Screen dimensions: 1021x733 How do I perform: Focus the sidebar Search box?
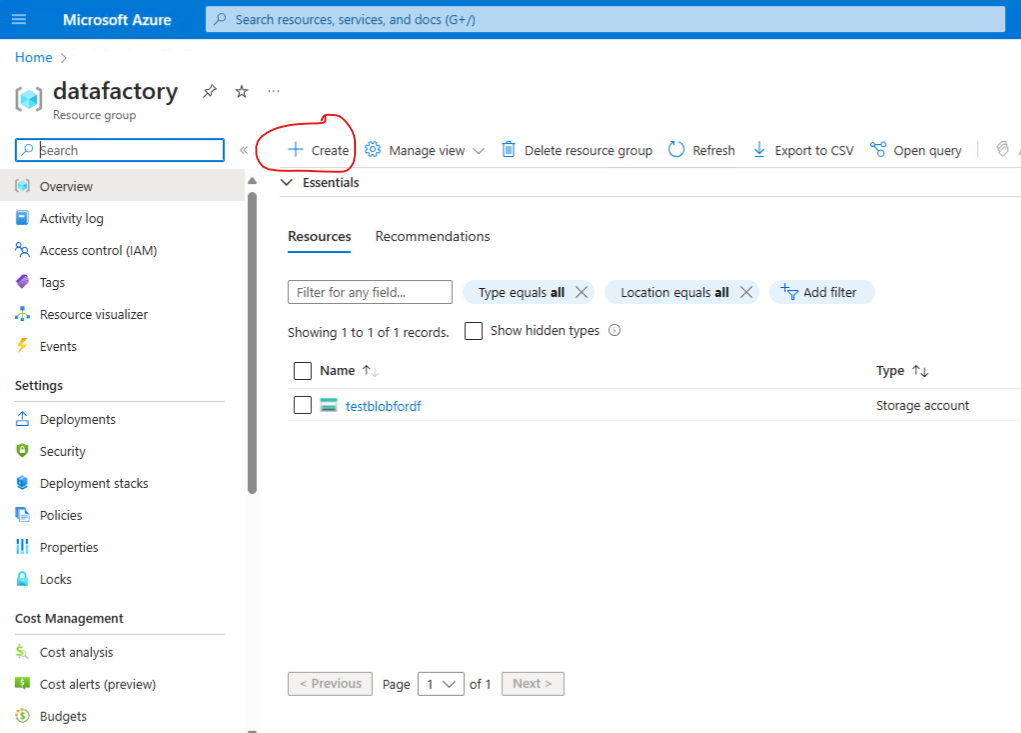click(120, 150)
